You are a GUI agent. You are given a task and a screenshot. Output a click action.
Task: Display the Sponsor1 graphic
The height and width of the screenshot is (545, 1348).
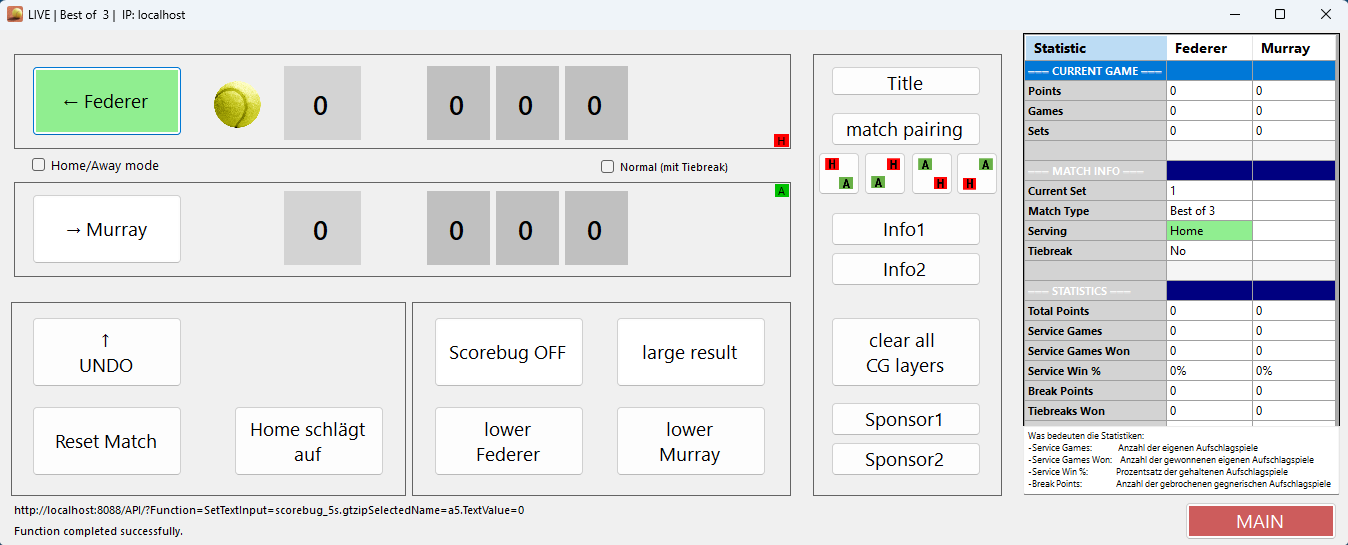pos(905,419)
